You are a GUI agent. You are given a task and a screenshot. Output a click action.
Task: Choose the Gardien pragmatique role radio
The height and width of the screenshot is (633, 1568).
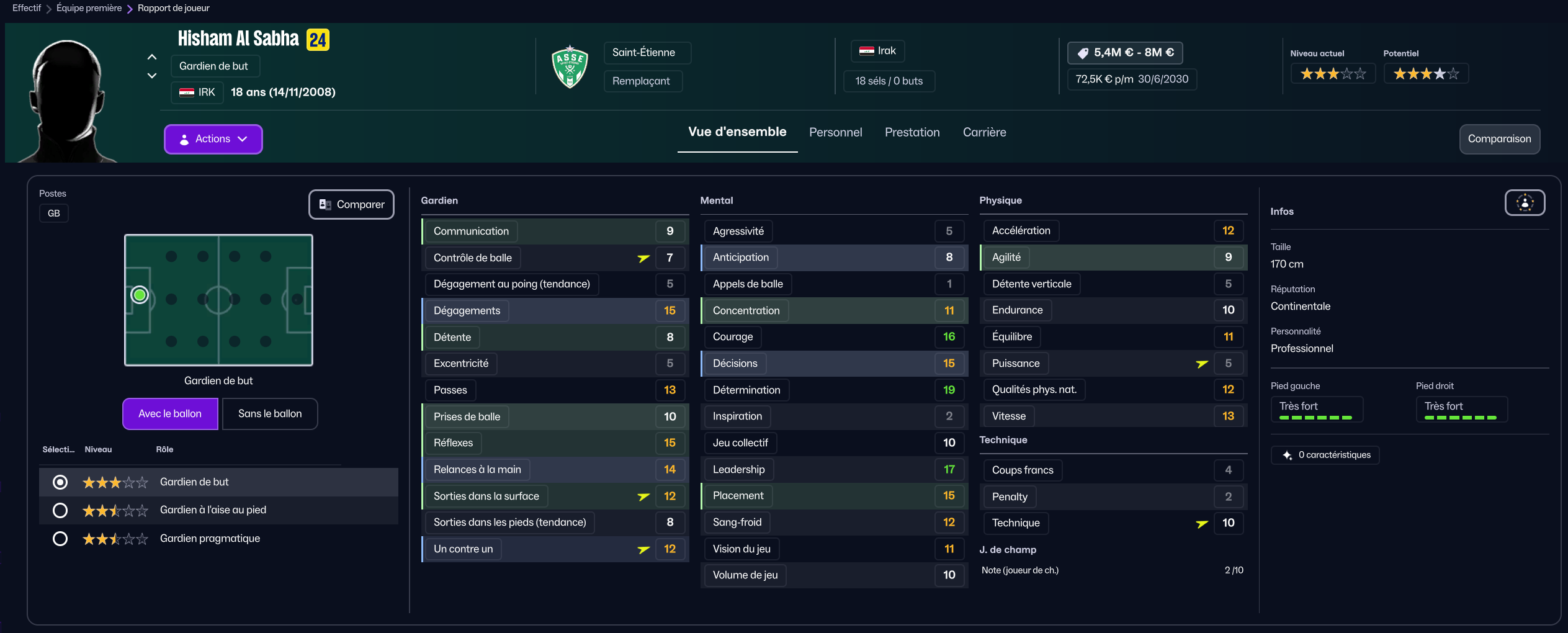[60, 539]
